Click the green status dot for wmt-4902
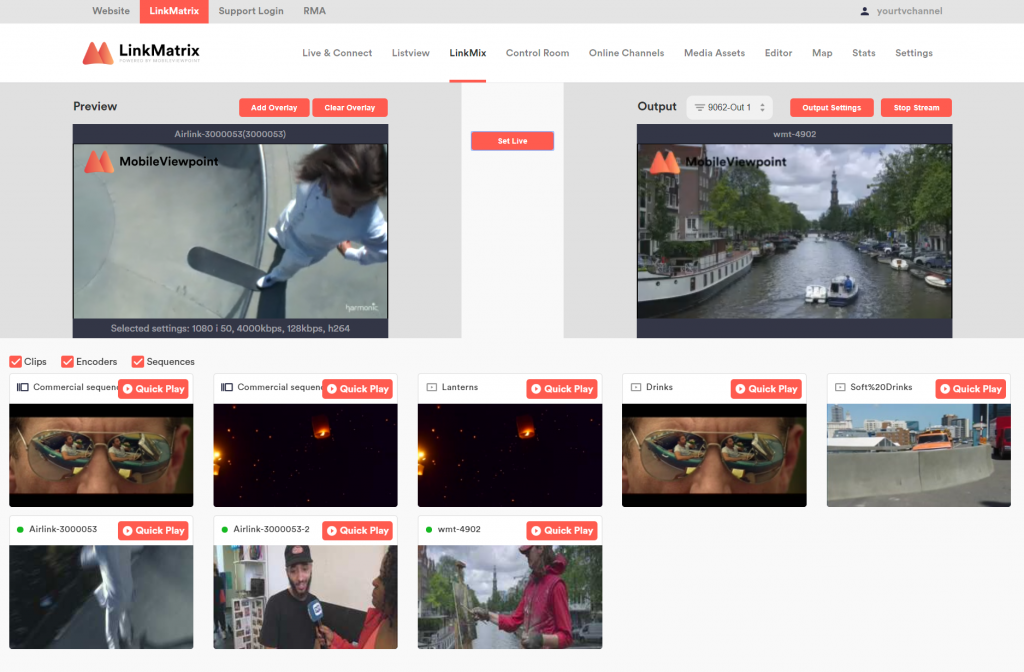The width and height of the screenshot is (1024, 672). [x=429, y=529]
